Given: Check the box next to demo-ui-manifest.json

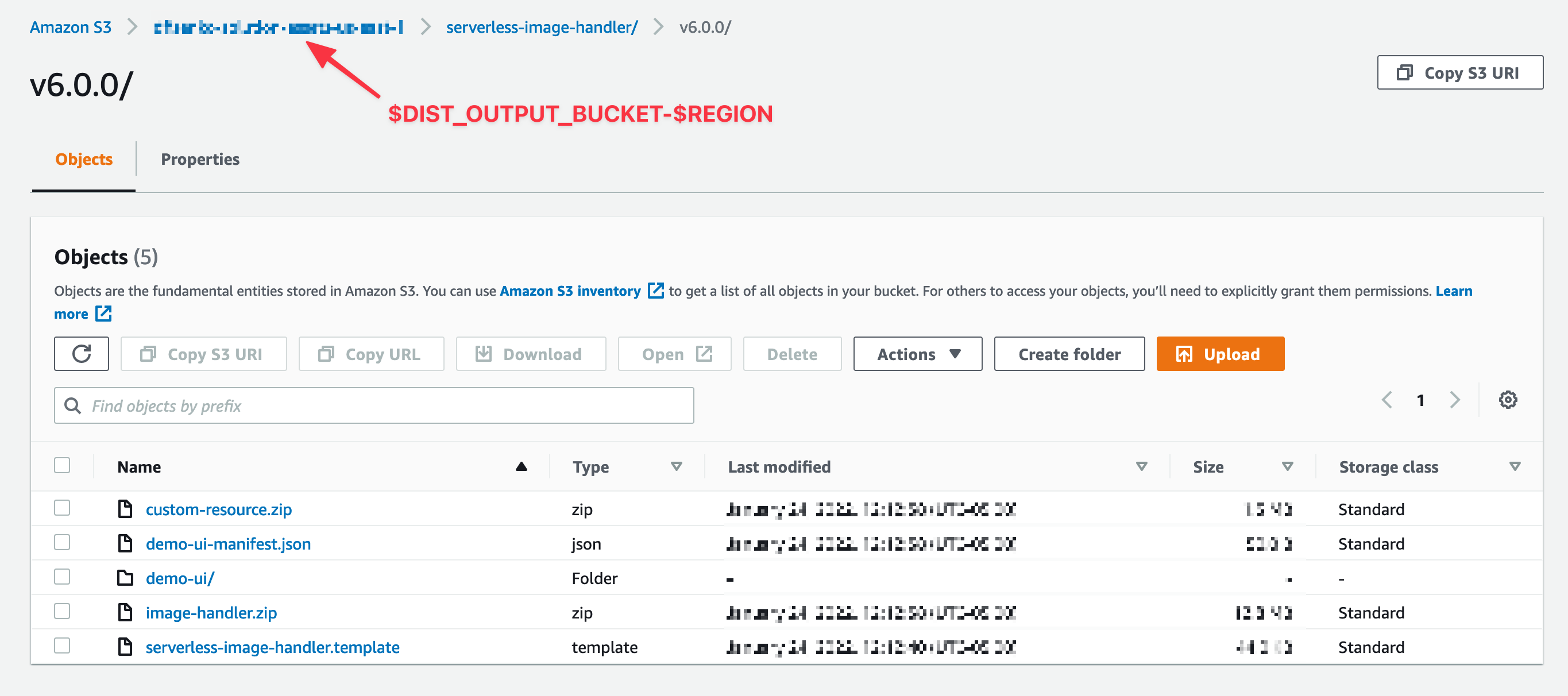Looking at the screenshot, I should [61, 542].
